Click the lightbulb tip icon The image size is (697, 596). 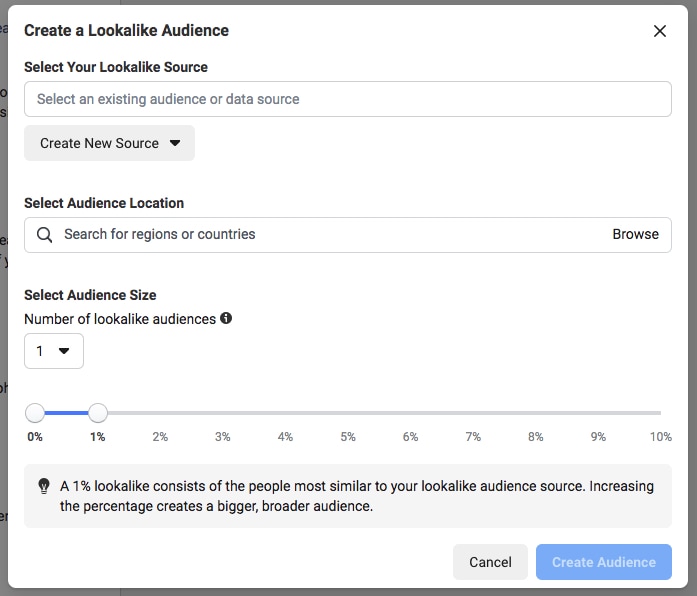pyautogui.click(x=44, y=487)
